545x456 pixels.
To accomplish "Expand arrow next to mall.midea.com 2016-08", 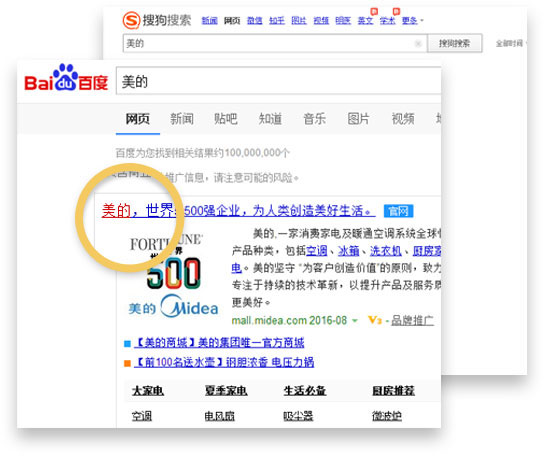I will click(x=355, y=320).
